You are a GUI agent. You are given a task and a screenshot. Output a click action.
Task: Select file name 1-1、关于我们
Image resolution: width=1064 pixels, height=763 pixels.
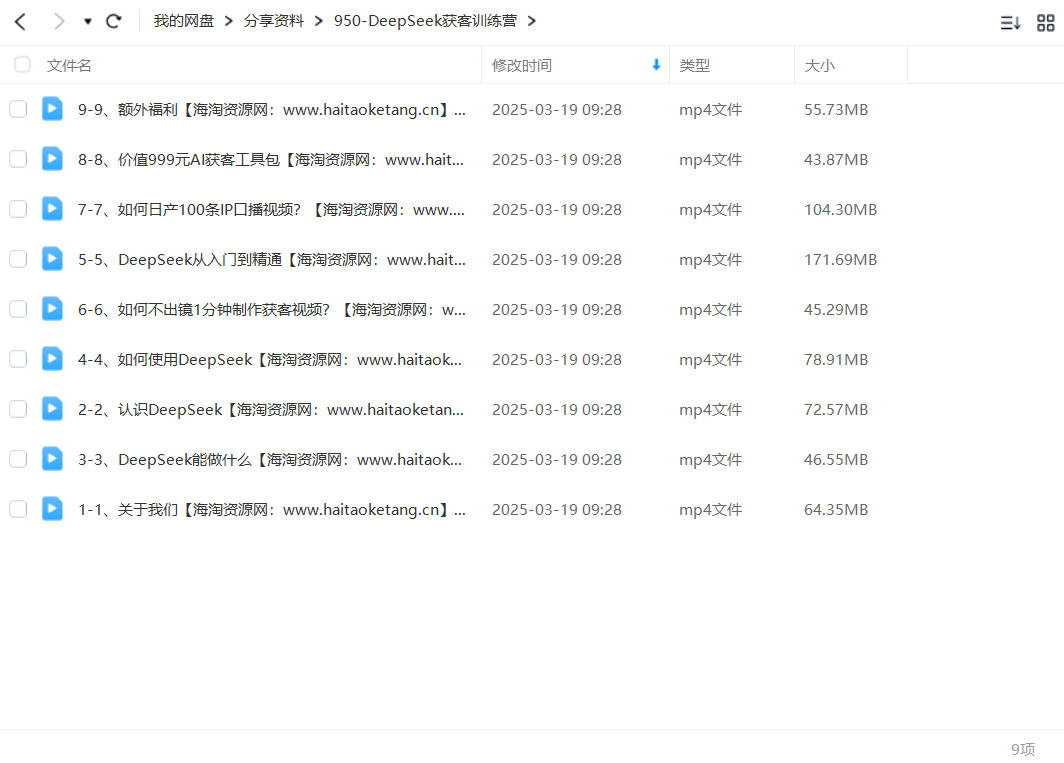[x=271, y=510]
